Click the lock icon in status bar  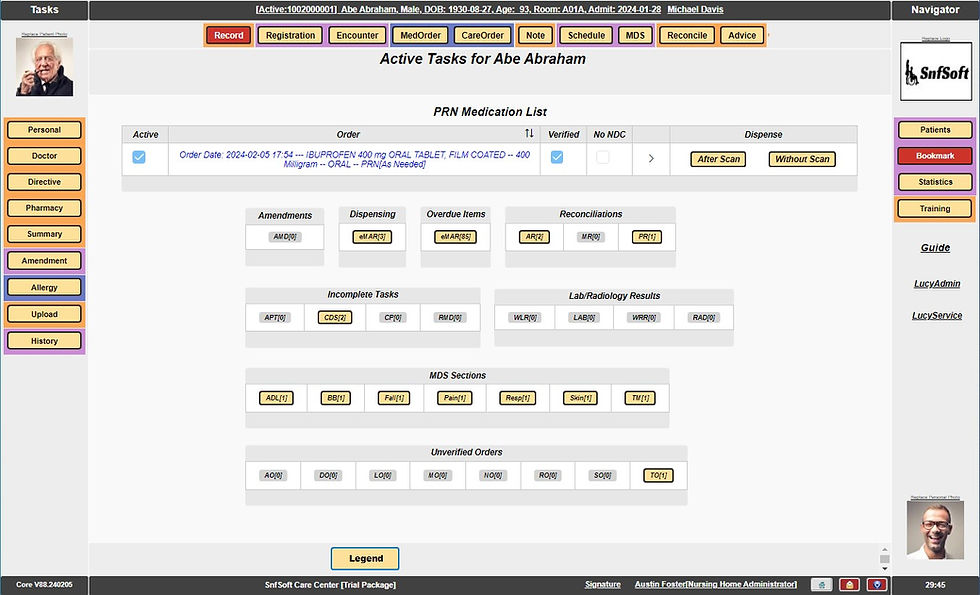(x=849, y=585)
